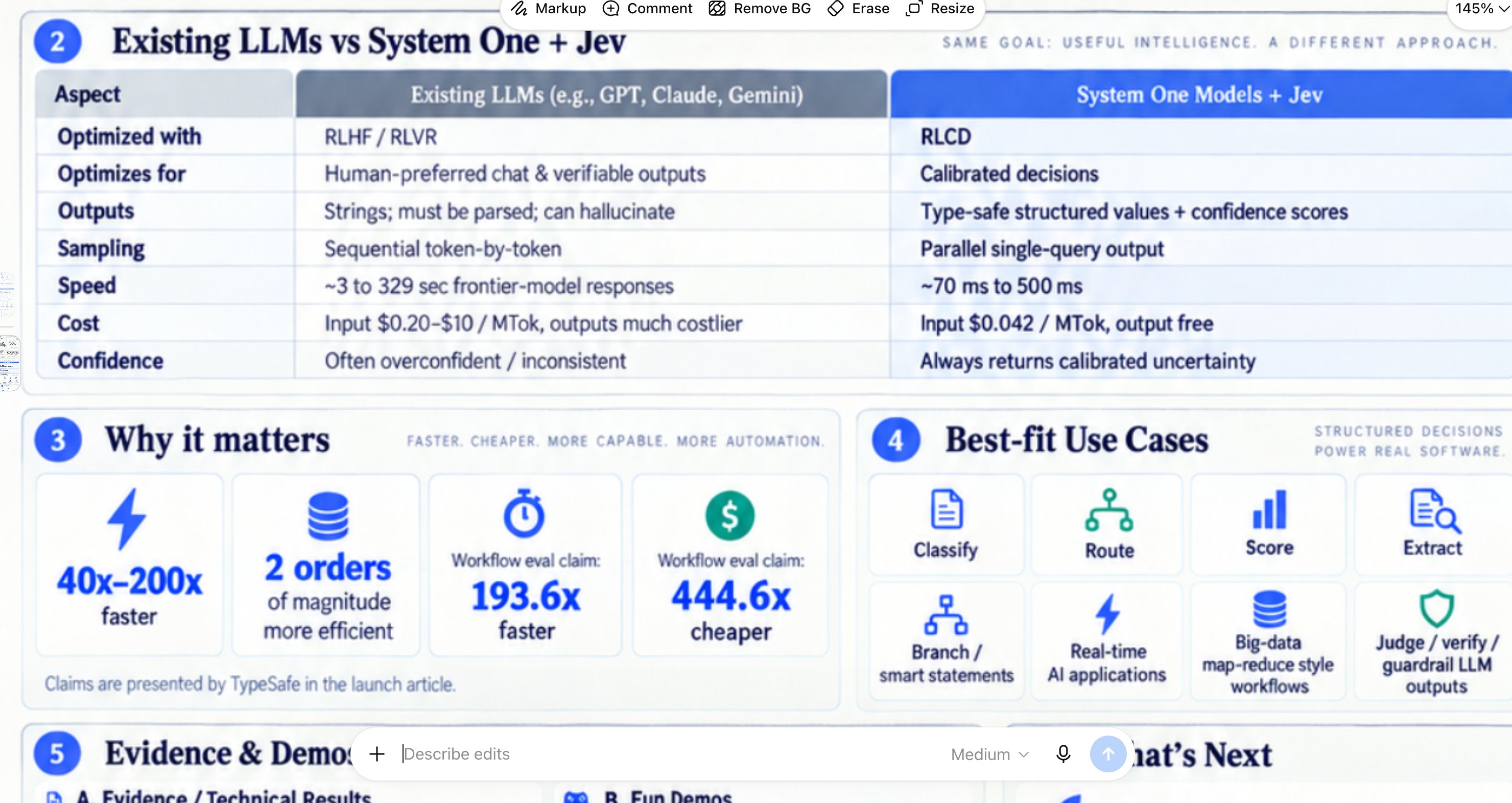Click the 'Why it matters' heading
Image resolution: width=1512 pixels, height=803 pixels.
click(217, 440)
